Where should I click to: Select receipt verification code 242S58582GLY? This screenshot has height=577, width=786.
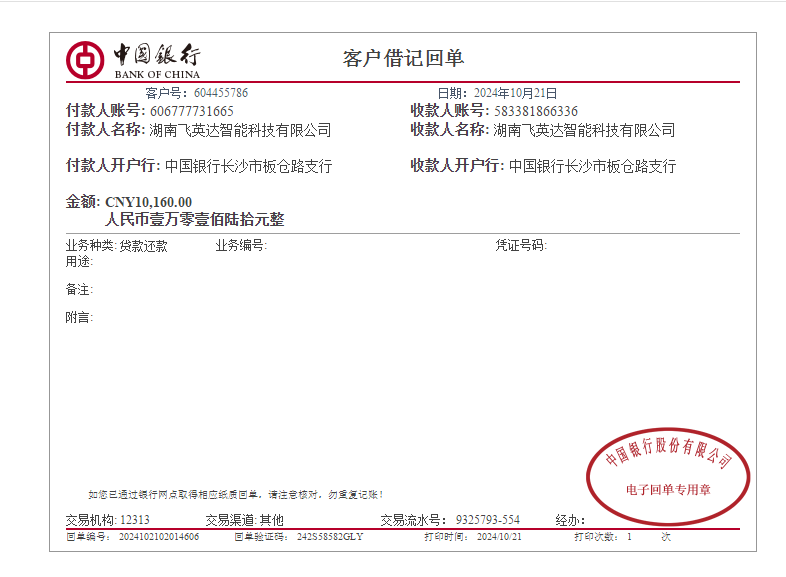[x=330, y=537]
